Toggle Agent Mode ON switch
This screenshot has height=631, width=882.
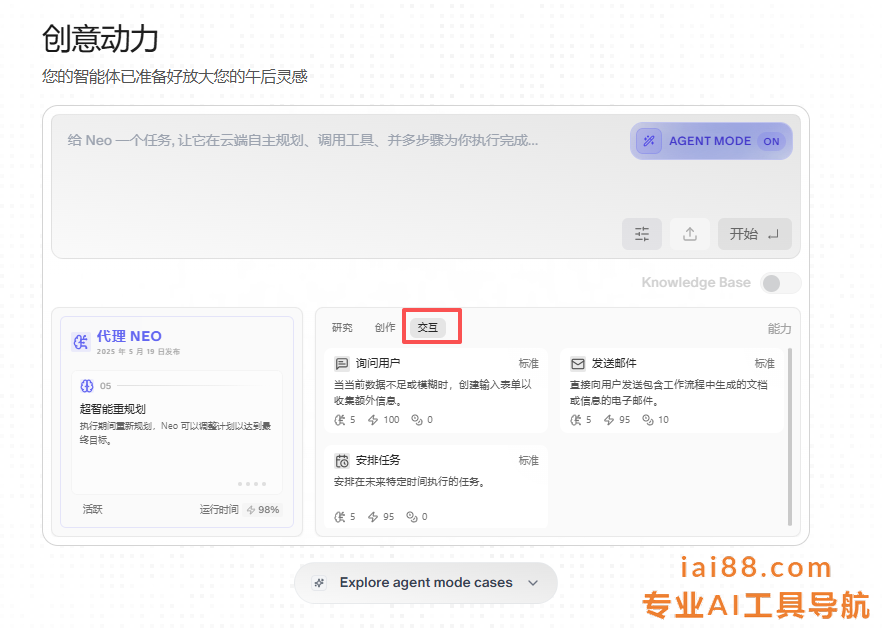pyautogui.click(x=771, y=141)
